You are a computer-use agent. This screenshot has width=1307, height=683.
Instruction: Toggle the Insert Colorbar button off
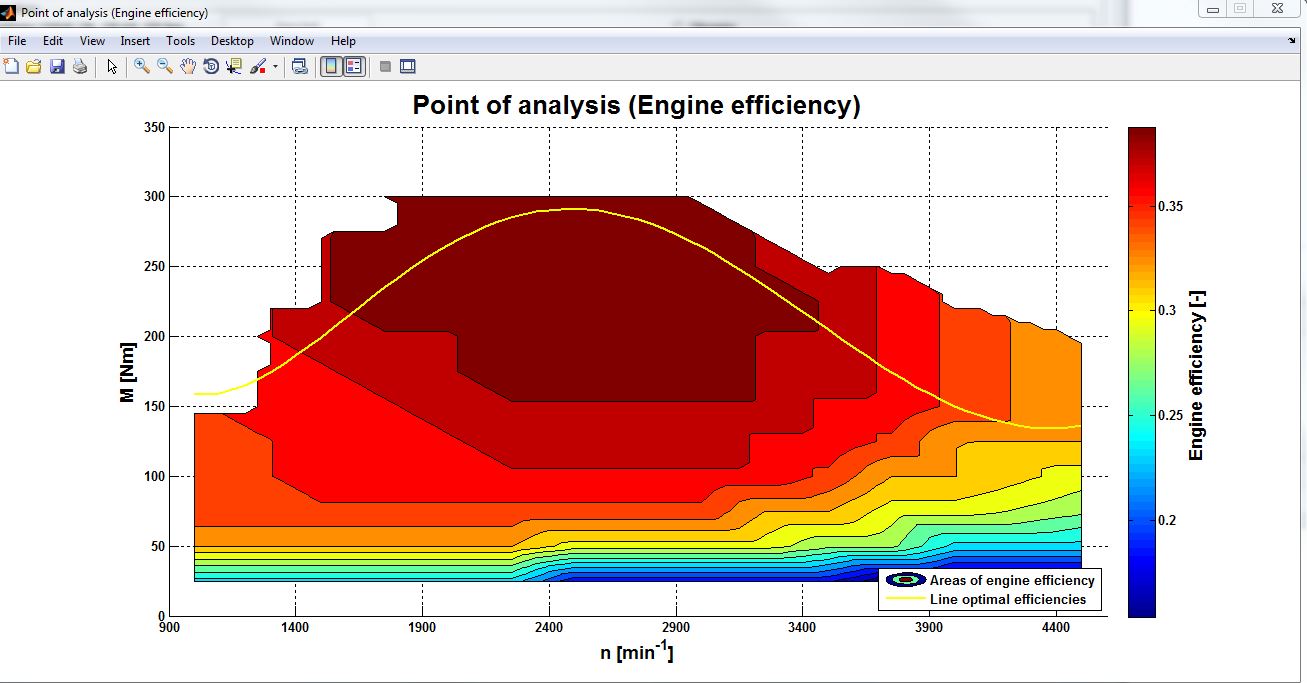pyautogui.click(x=331, y=67)
